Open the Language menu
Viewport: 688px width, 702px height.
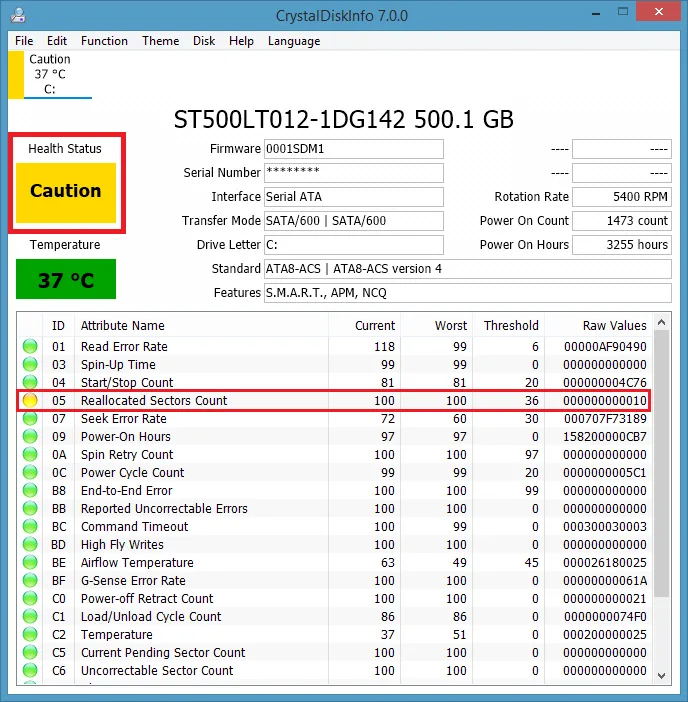tap(294, 41)
